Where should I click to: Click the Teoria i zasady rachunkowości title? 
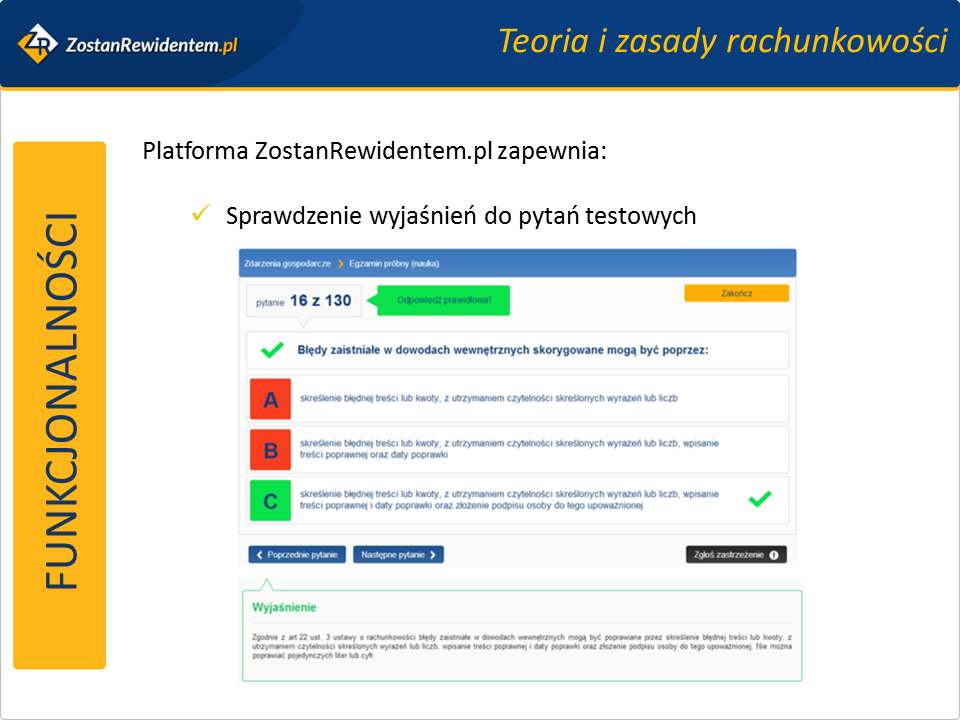[x=722, y=41]
